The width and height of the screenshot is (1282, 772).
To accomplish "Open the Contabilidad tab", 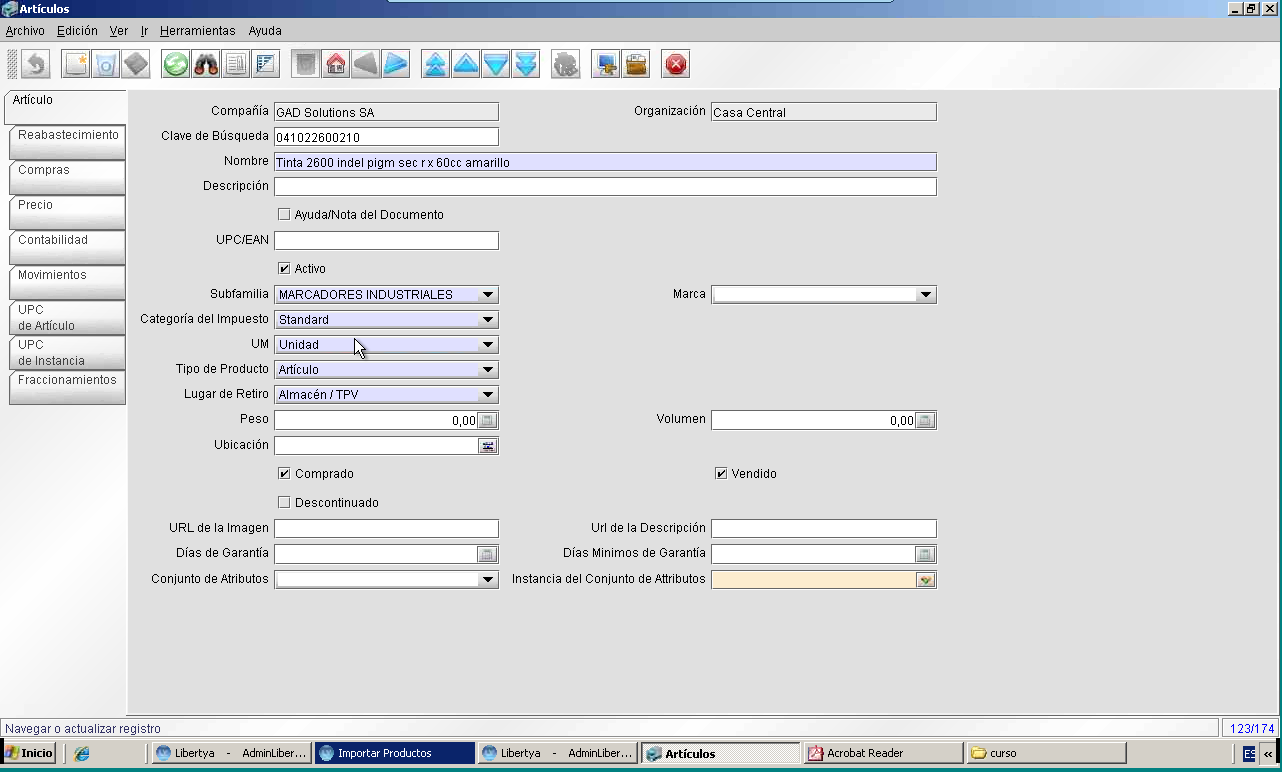I will 67,247.
